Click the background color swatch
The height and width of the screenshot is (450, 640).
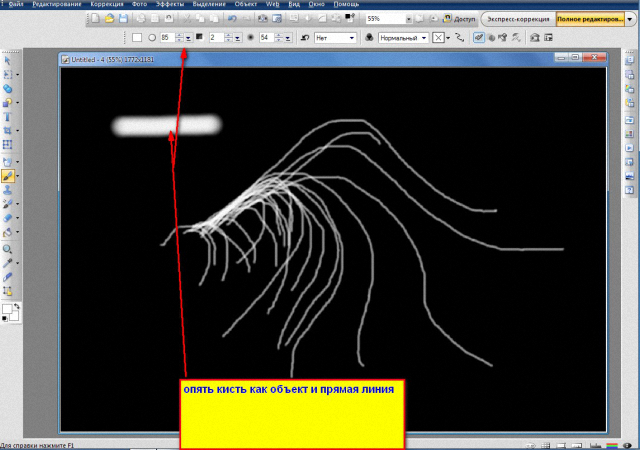pos(15,316)
